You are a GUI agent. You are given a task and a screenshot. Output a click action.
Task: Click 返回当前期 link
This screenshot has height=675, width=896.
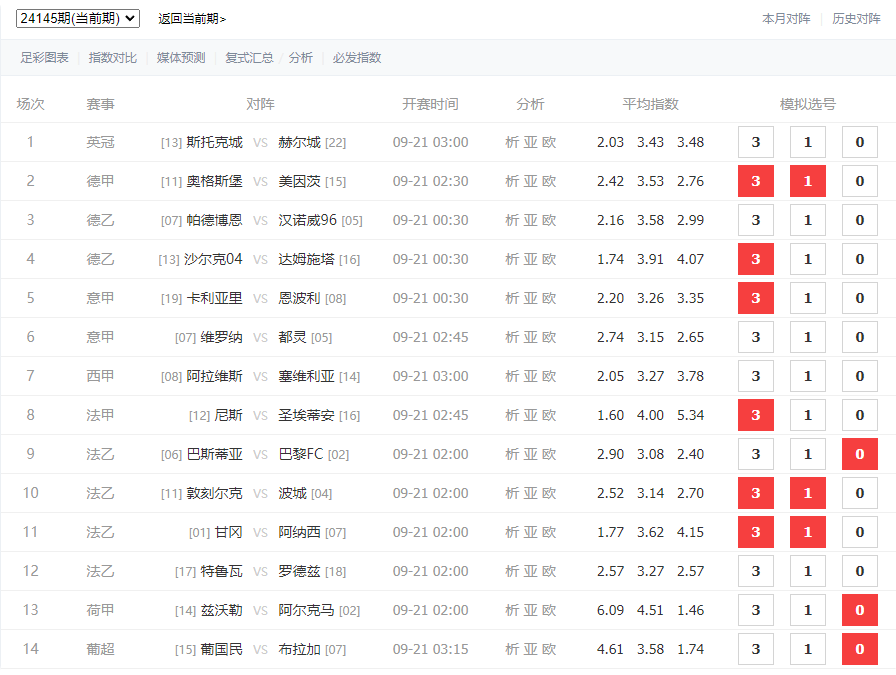click(191, 19)
